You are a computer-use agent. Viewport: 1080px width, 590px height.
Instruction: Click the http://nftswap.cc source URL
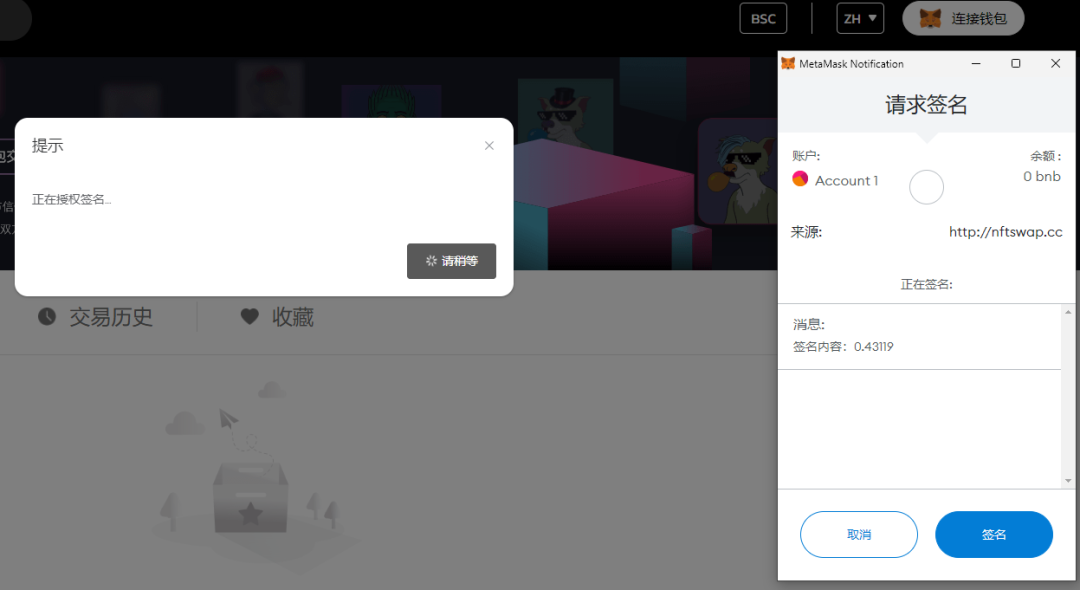1005,232
